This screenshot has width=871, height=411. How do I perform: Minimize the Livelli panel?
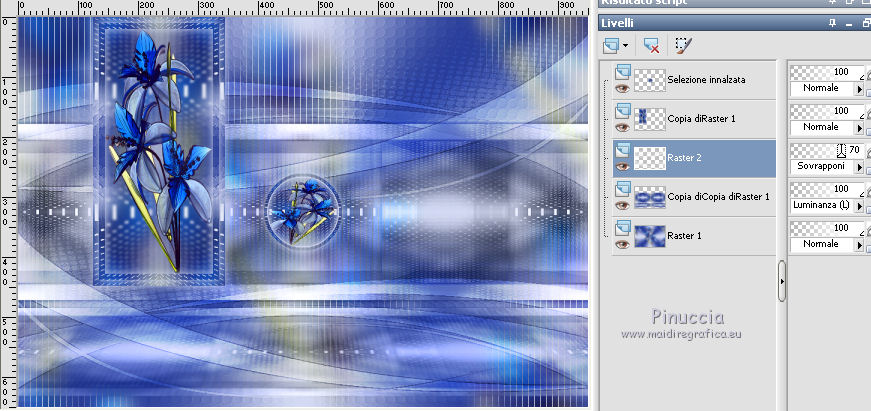click(849, 24)
